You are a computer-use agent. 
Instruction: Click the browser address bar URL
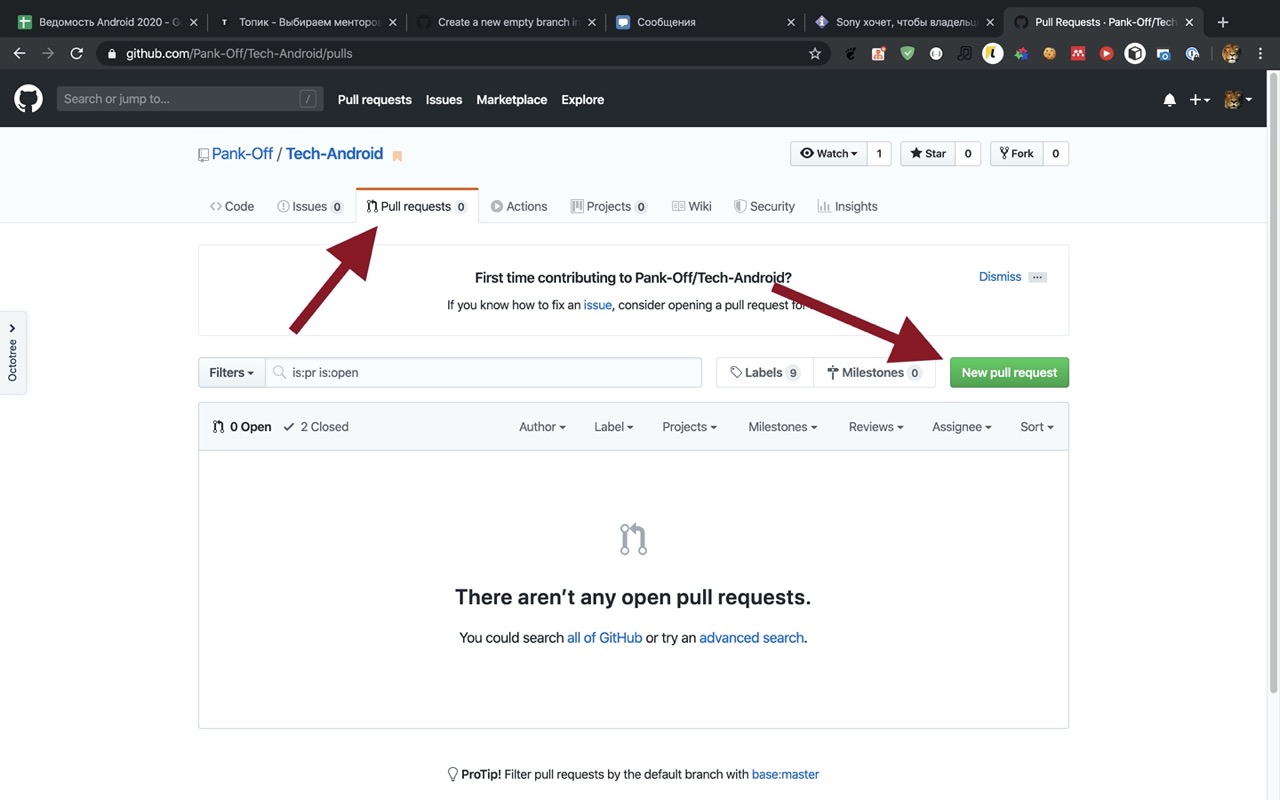tap(239, 54)
